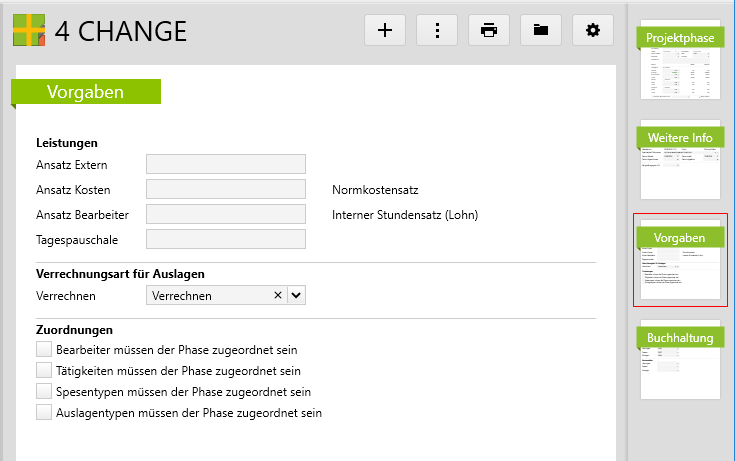
Task: Tick Auslagentypen müssen der Phase zugeordnet sein
Action: point(43,412)
